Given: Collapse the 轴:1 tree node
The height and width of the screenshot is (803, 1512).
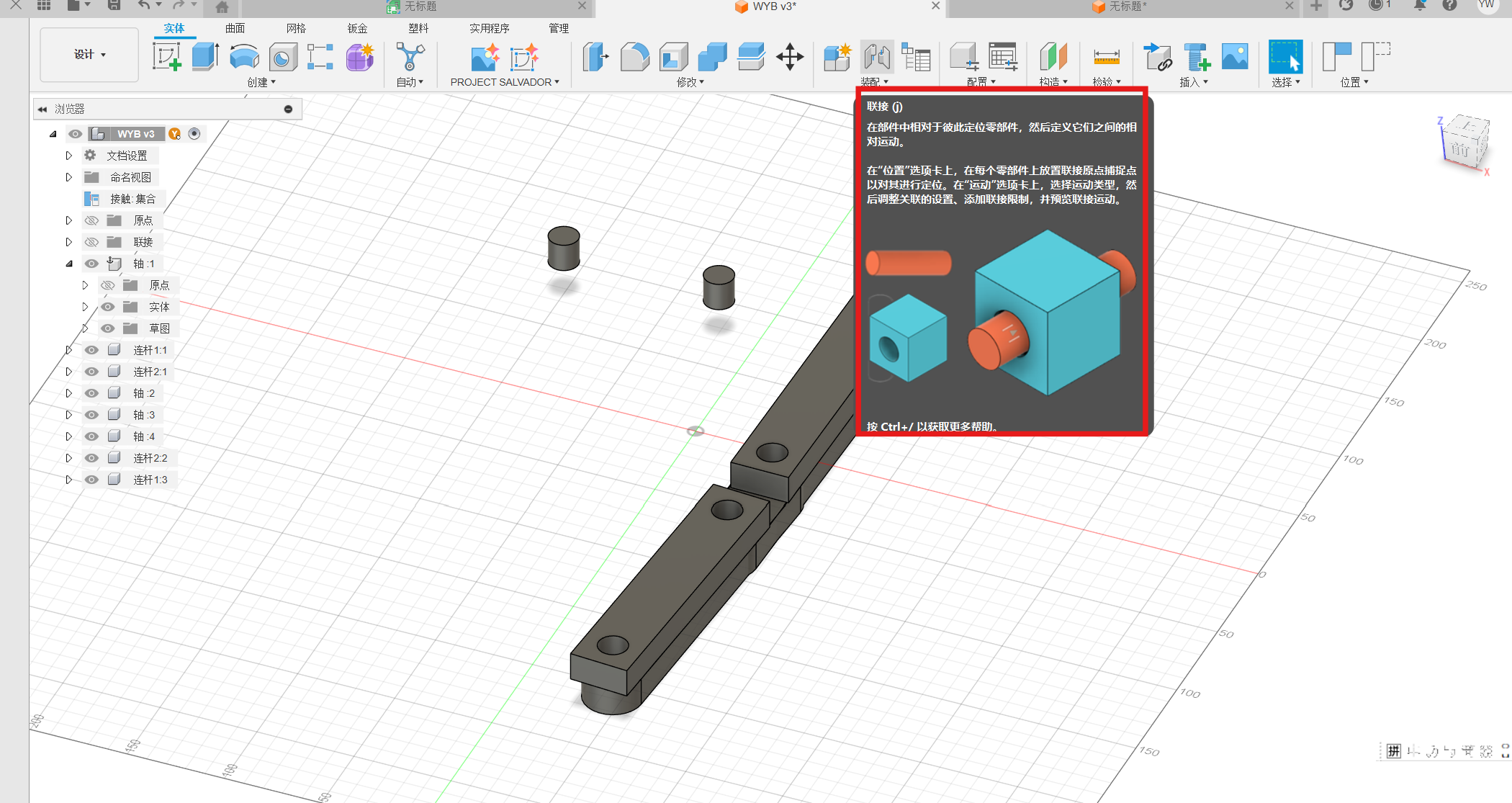Looking at the screenshot, I should coord(69,264).
